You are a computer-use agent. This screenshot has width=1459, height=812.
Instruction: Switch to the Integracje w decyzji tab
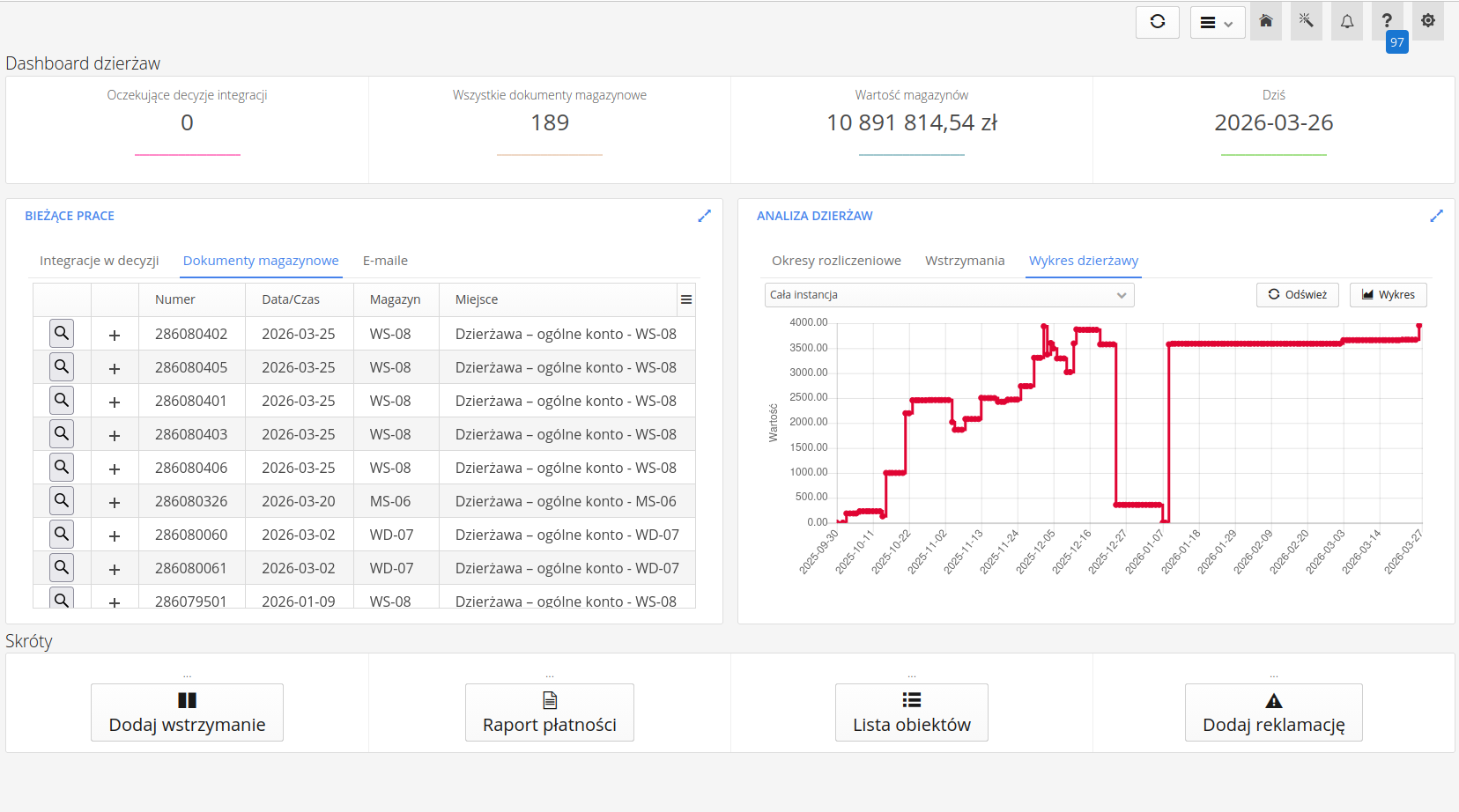click(x=99, y=261)
